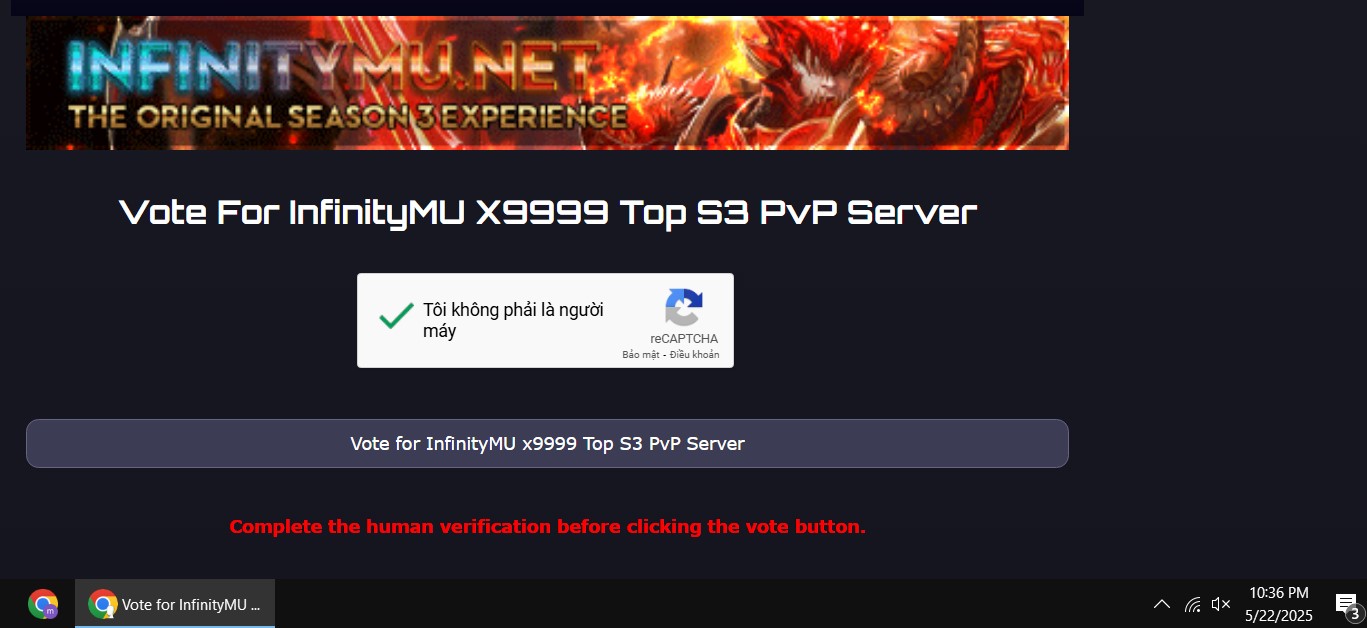Open the notification center icon with badge 3
The width and height of the screenshot is (1367, 628).
1348,605
